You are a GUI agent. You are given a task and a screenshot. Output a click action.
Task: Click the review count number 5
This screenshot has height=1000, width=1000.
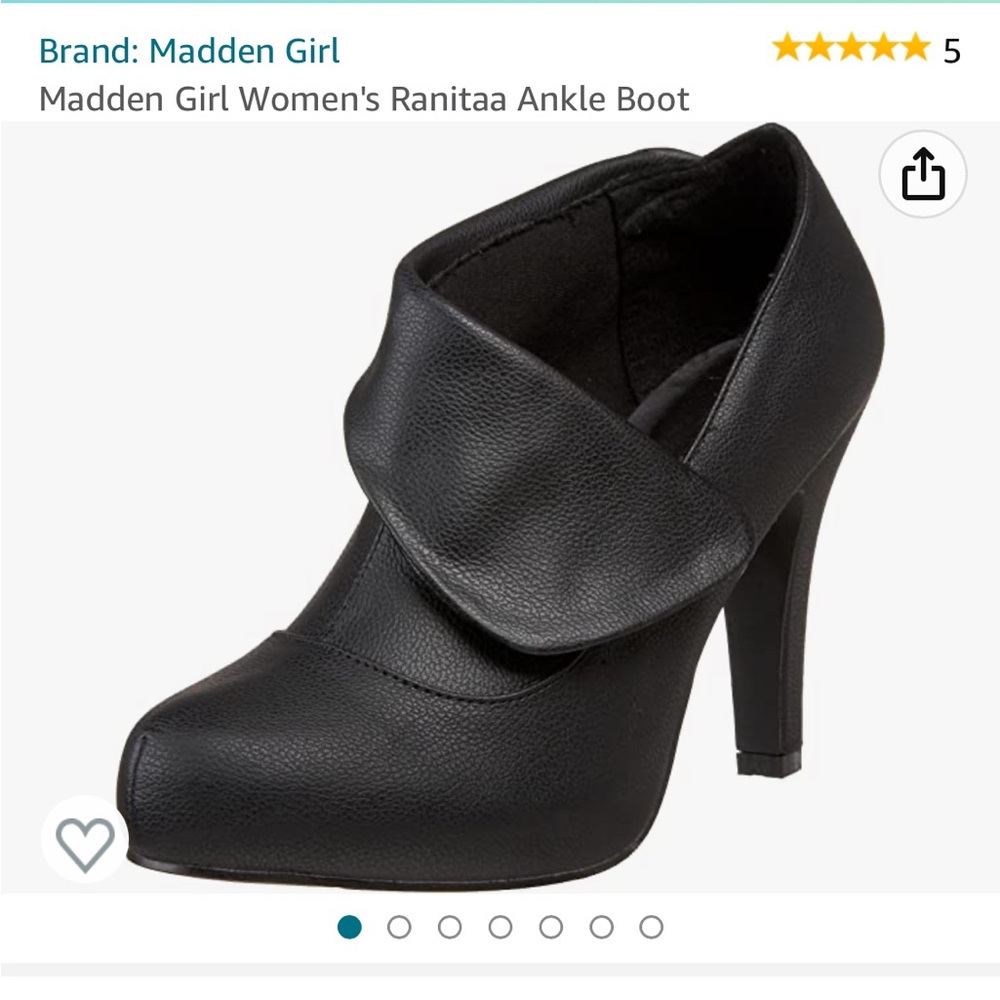(x=954, y=48)
